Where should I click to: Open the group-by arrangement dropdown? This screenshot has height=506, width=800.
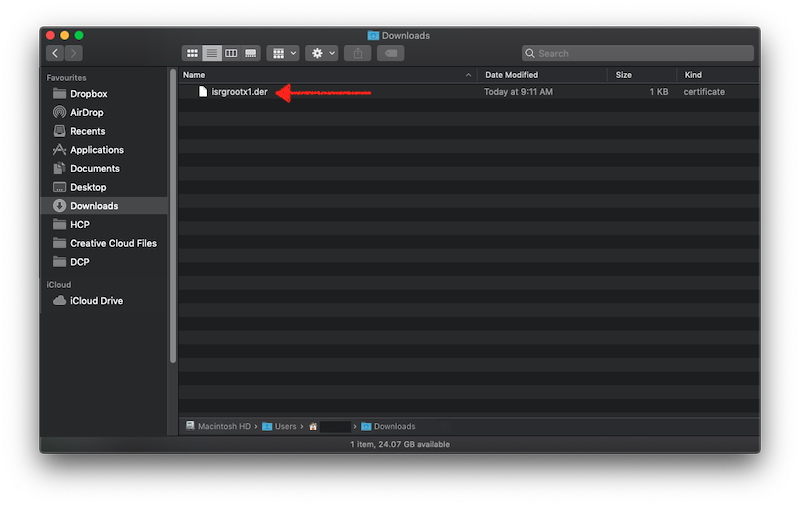pyautogui.click(x=284, y=53)
